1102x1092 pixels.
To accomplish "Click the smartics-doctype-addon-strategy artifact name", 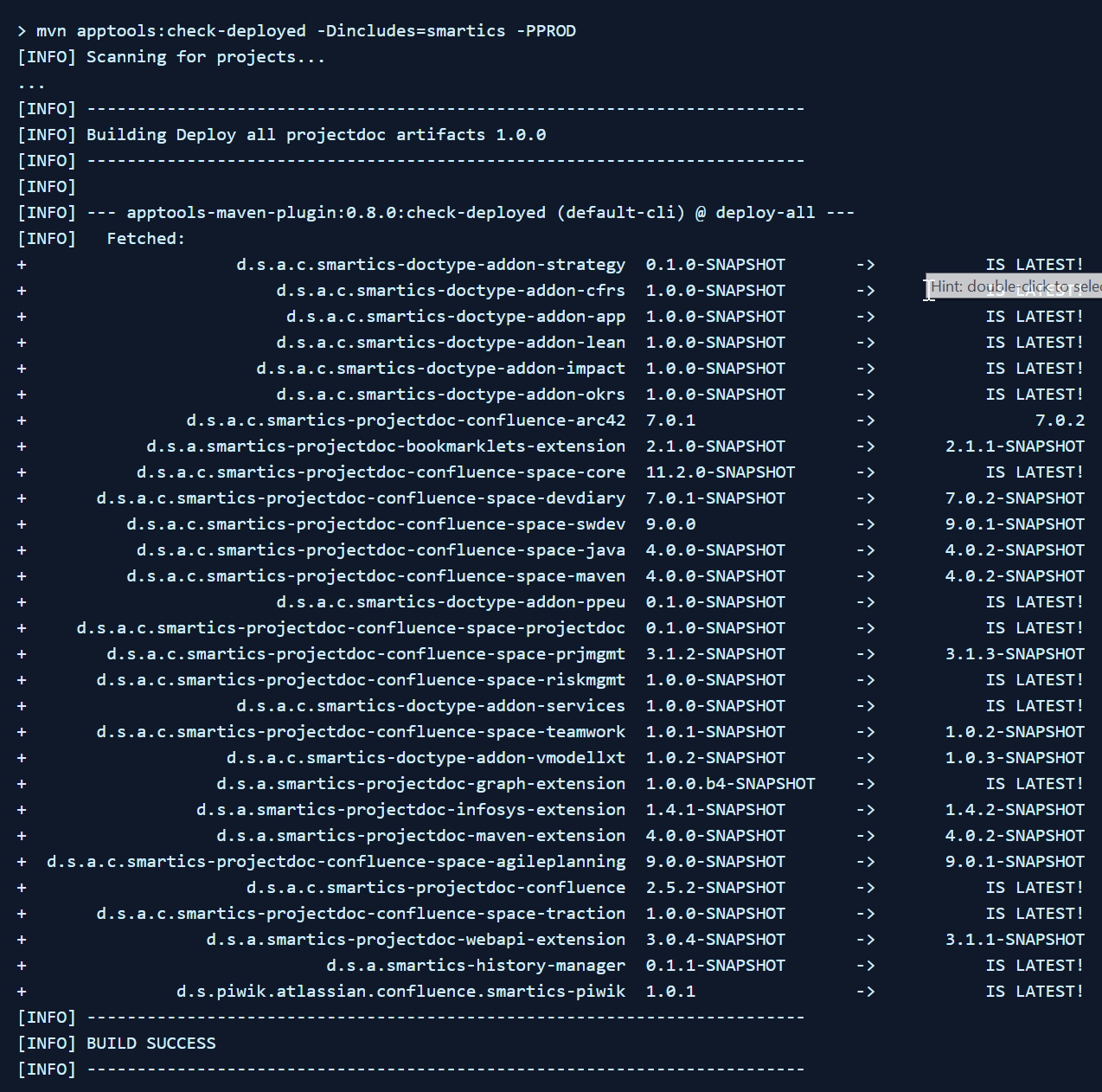I will (430, 265).
